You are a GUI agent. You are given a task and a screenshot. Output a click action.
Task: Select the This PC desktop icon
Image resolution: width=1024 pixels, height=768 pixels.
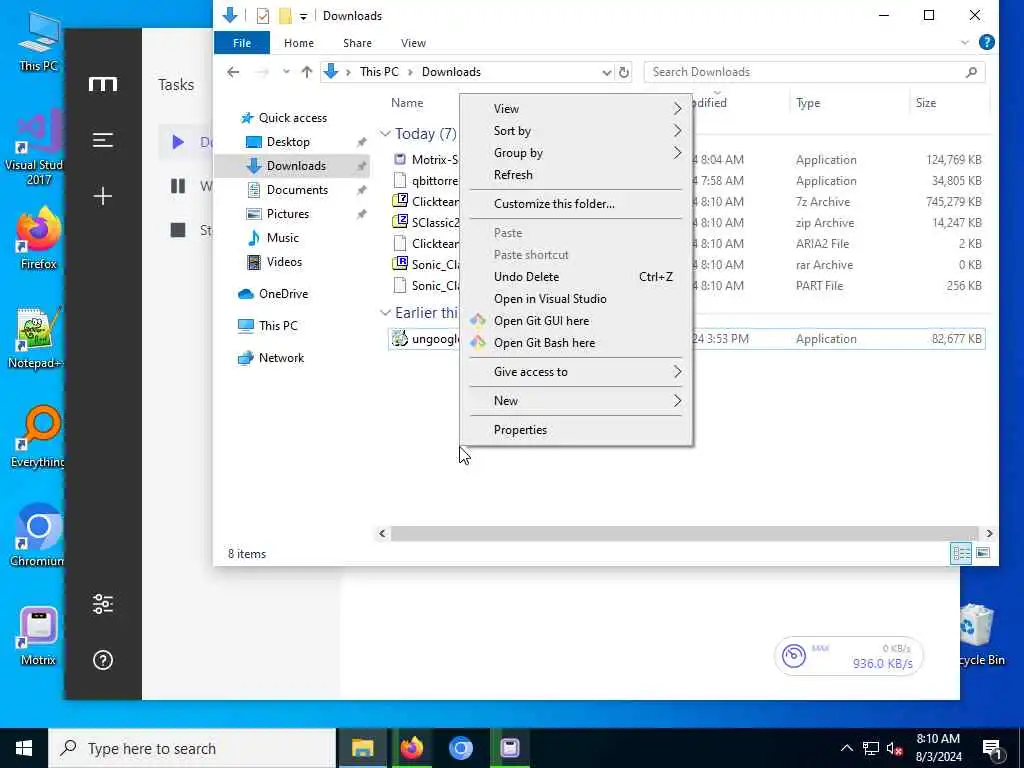(38, 41)
